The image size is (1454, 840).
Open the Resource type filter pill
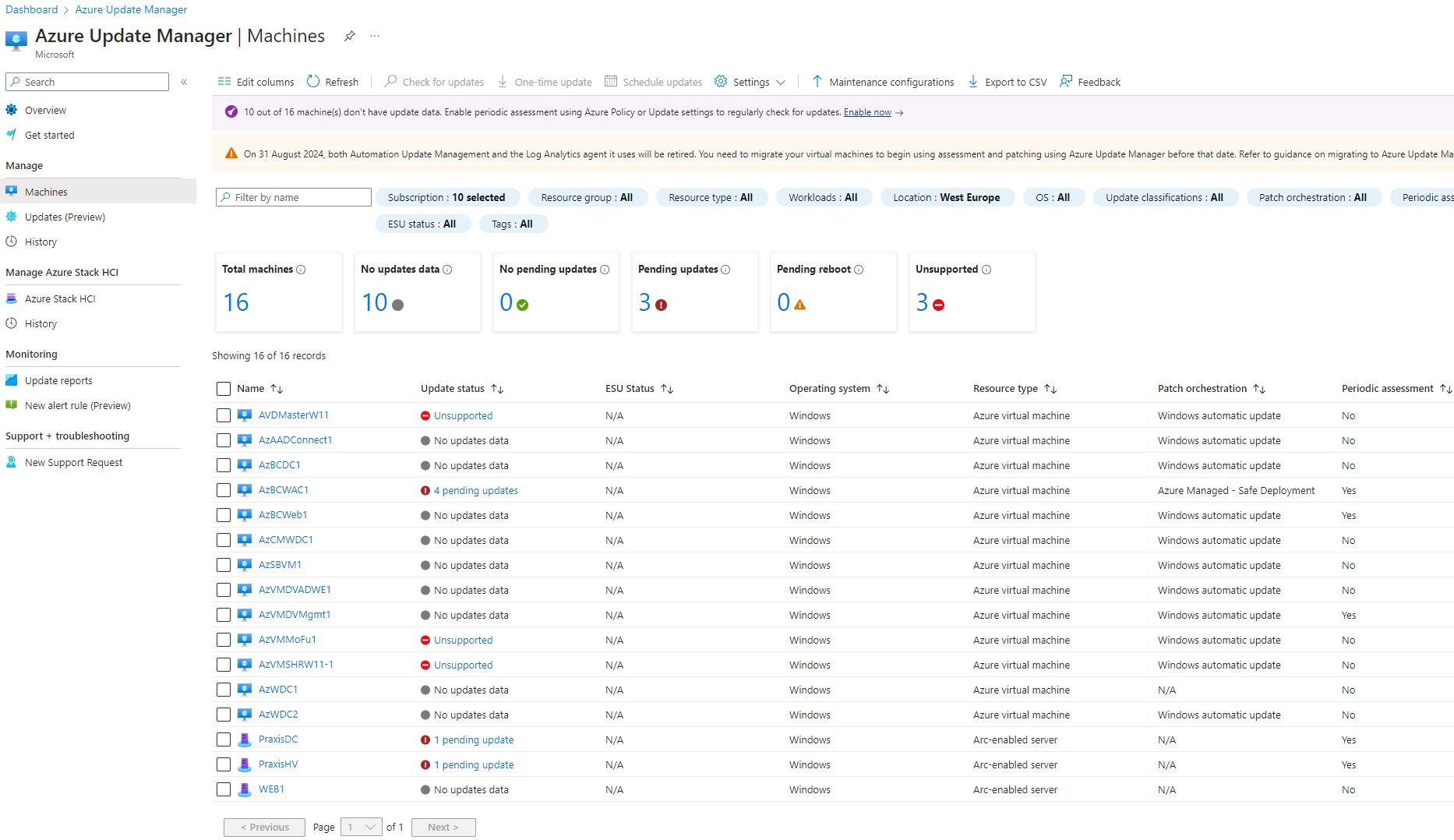tap(711, 198)
